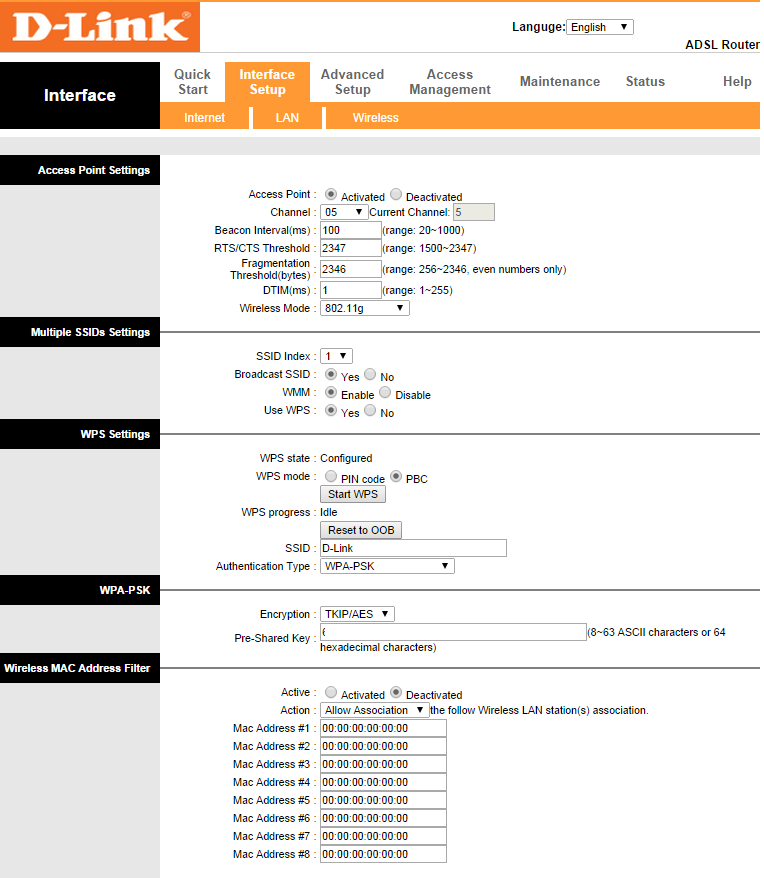
Task: Open the Language dropdown
Action: [x=599, y=27]
